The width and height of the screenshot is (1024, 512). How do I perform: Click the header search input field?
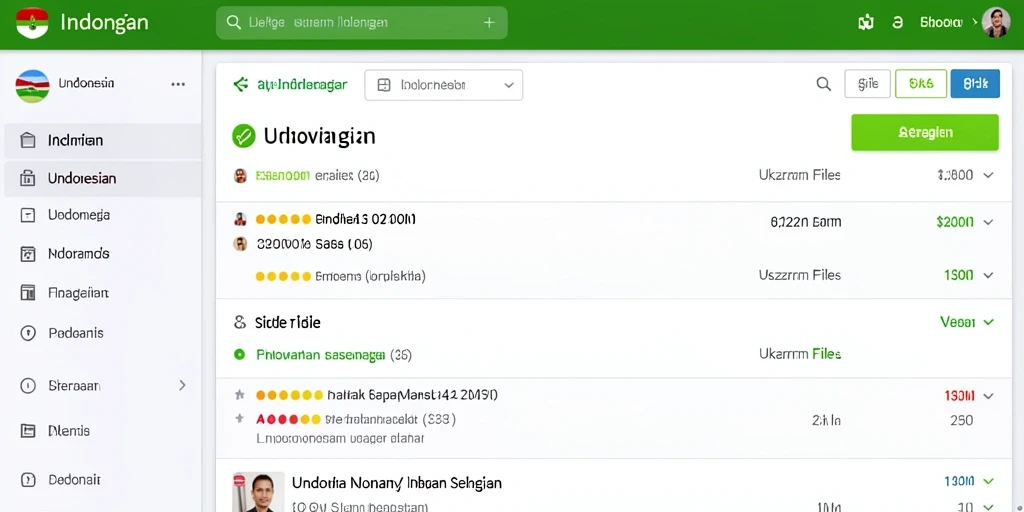362,23
